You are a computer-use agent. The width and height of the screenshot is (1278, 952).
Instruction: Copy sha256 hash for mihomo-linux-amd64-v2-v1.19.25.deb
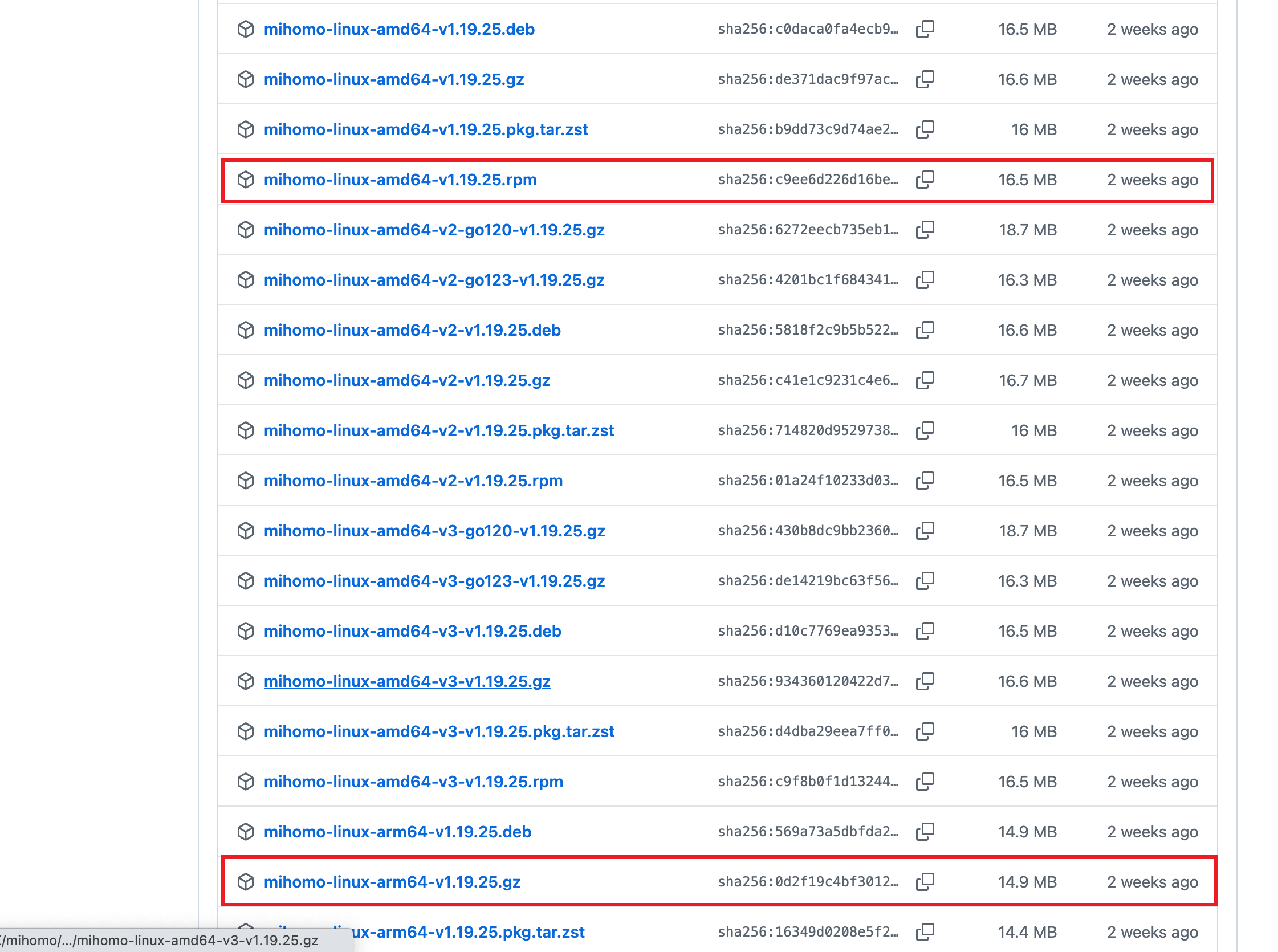(x=925, y=330)
